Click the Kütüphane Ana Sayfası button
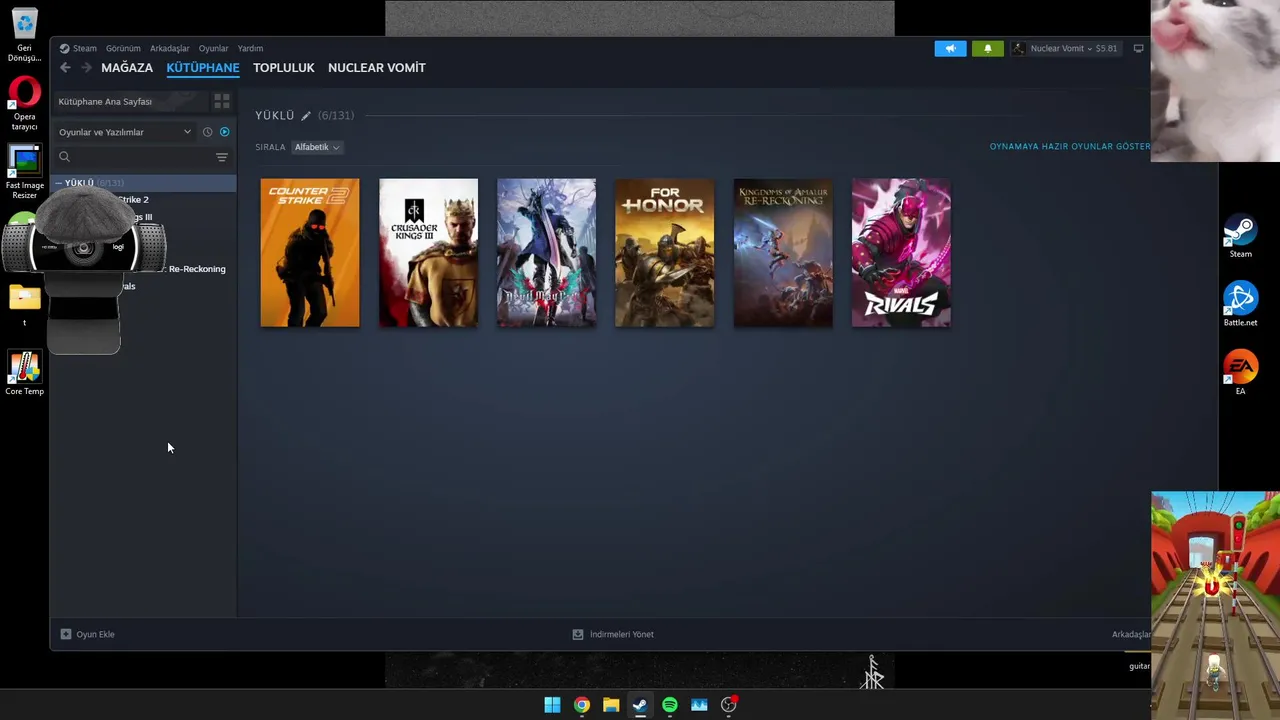The image size is (1280, 720). [x=130, y=101]
